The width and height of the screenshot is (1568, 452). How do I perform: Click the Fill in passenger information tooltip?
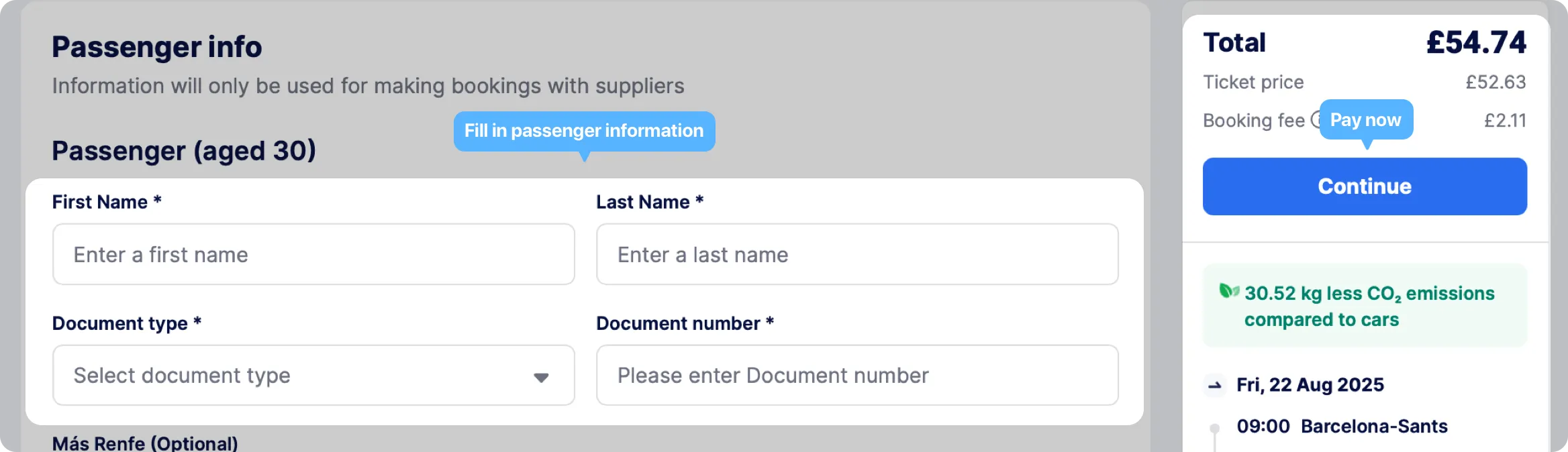coord(584,131)
